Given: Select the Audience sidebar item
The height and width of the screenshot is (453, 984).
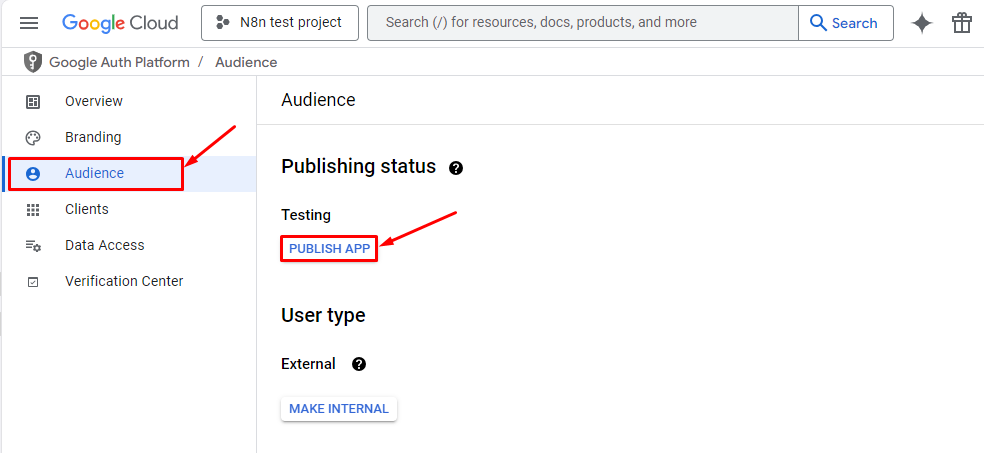Looking at the screenshot, I should (129, 174).
